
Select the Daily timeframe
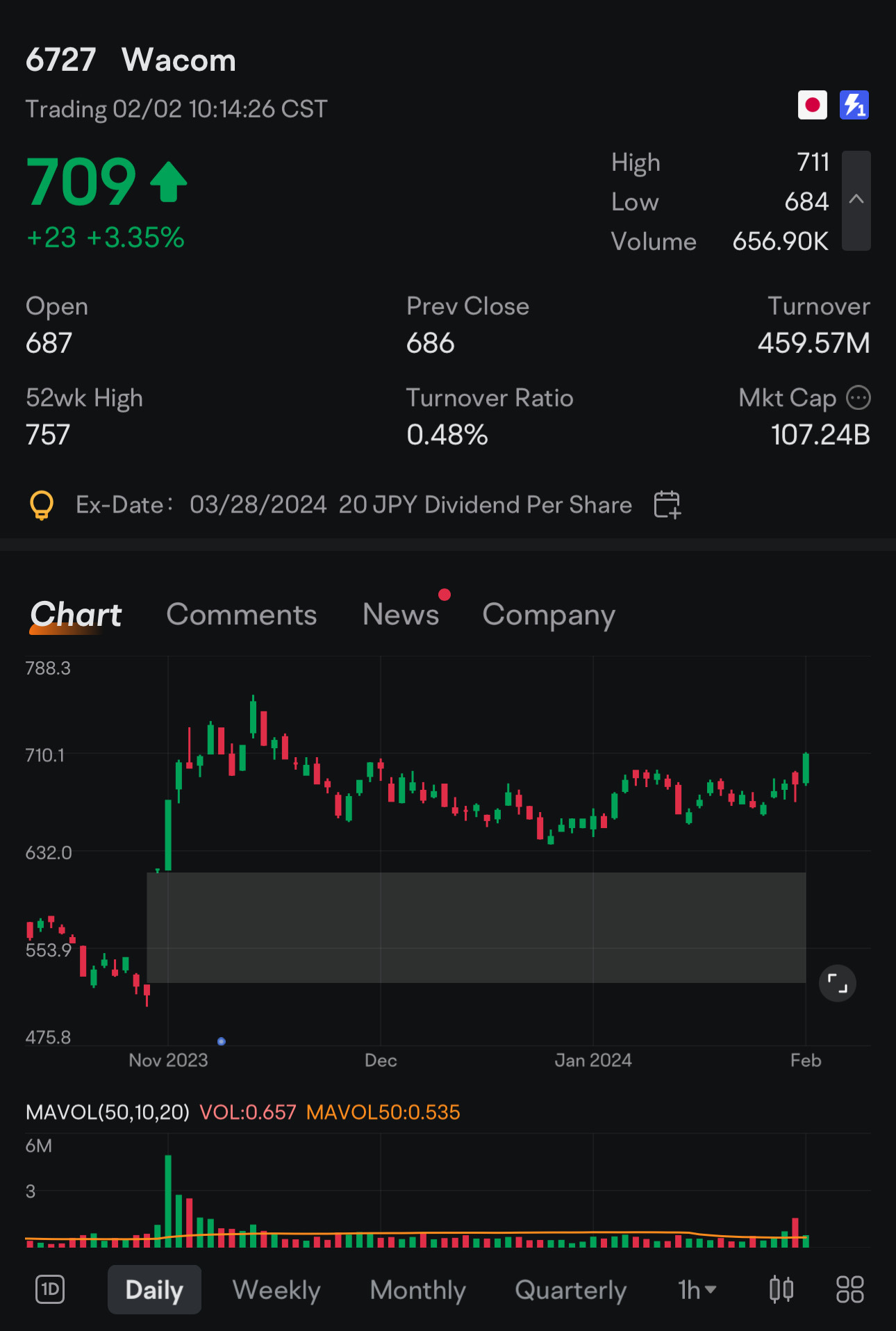click(154, 1290)
